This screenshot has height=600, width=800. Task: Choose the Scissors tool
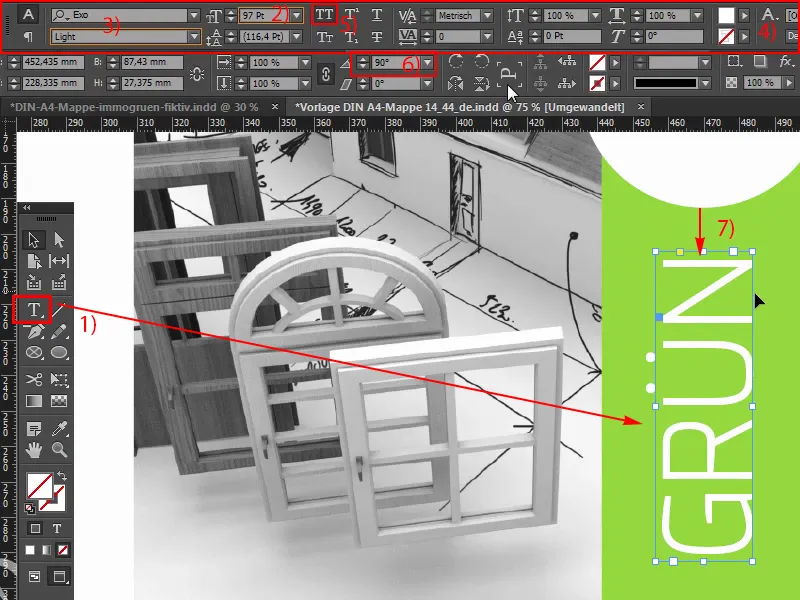point(34,378)
